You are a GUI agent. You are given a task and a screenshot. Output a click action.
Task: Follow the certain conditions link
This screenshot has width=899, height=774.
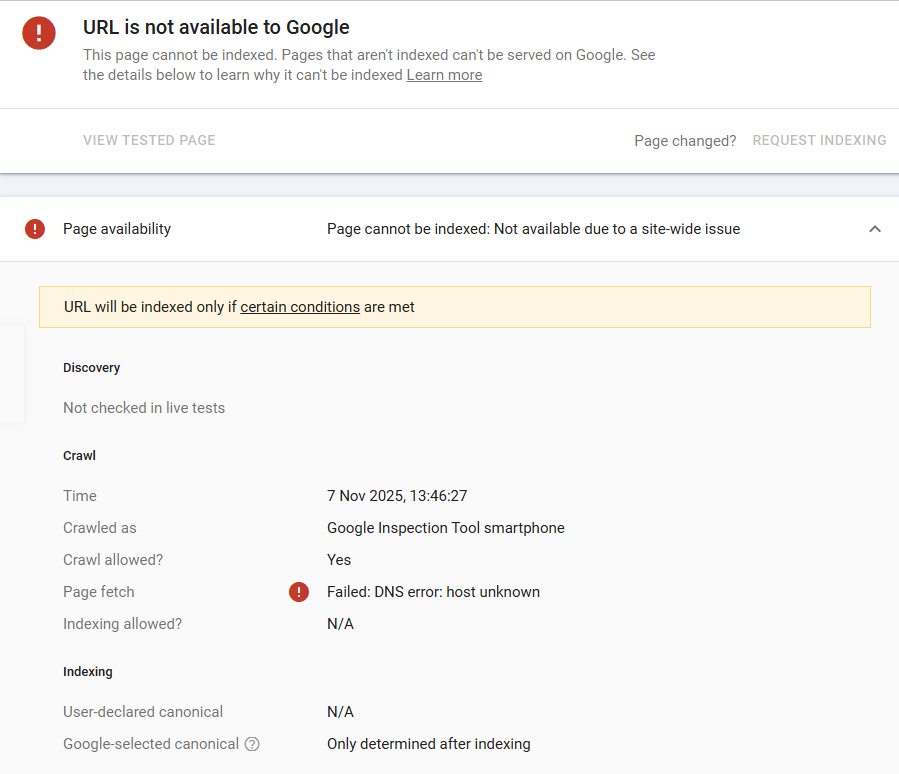[300, 307]
